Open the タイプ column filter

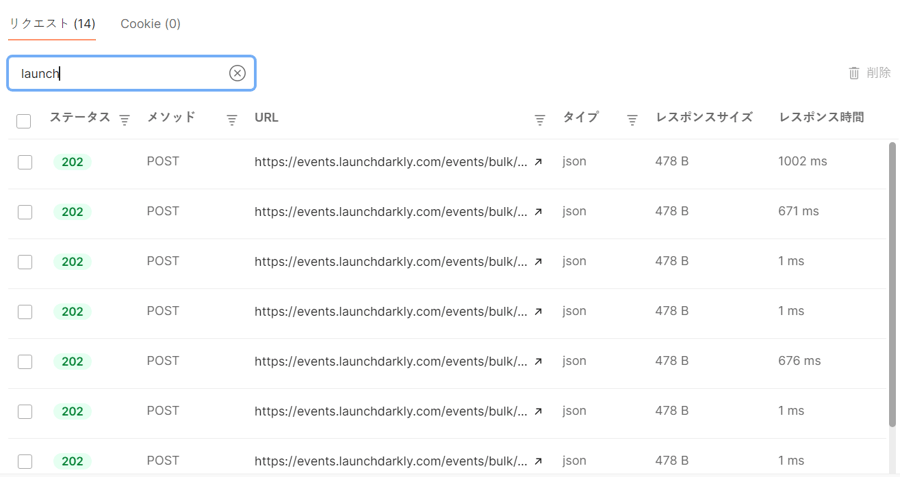click(x=632, y=119)
